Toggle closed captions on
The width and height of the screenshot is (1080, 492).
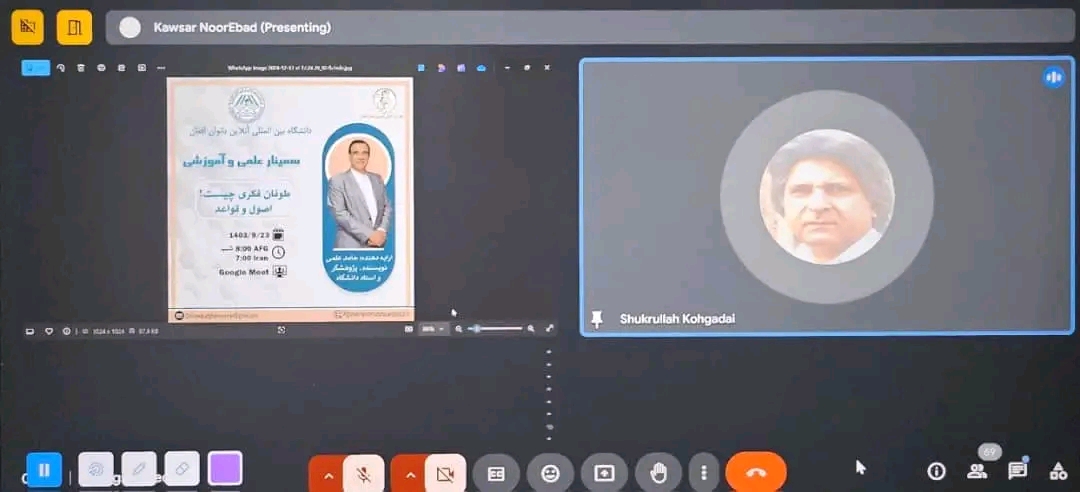[x=496, y=473]
